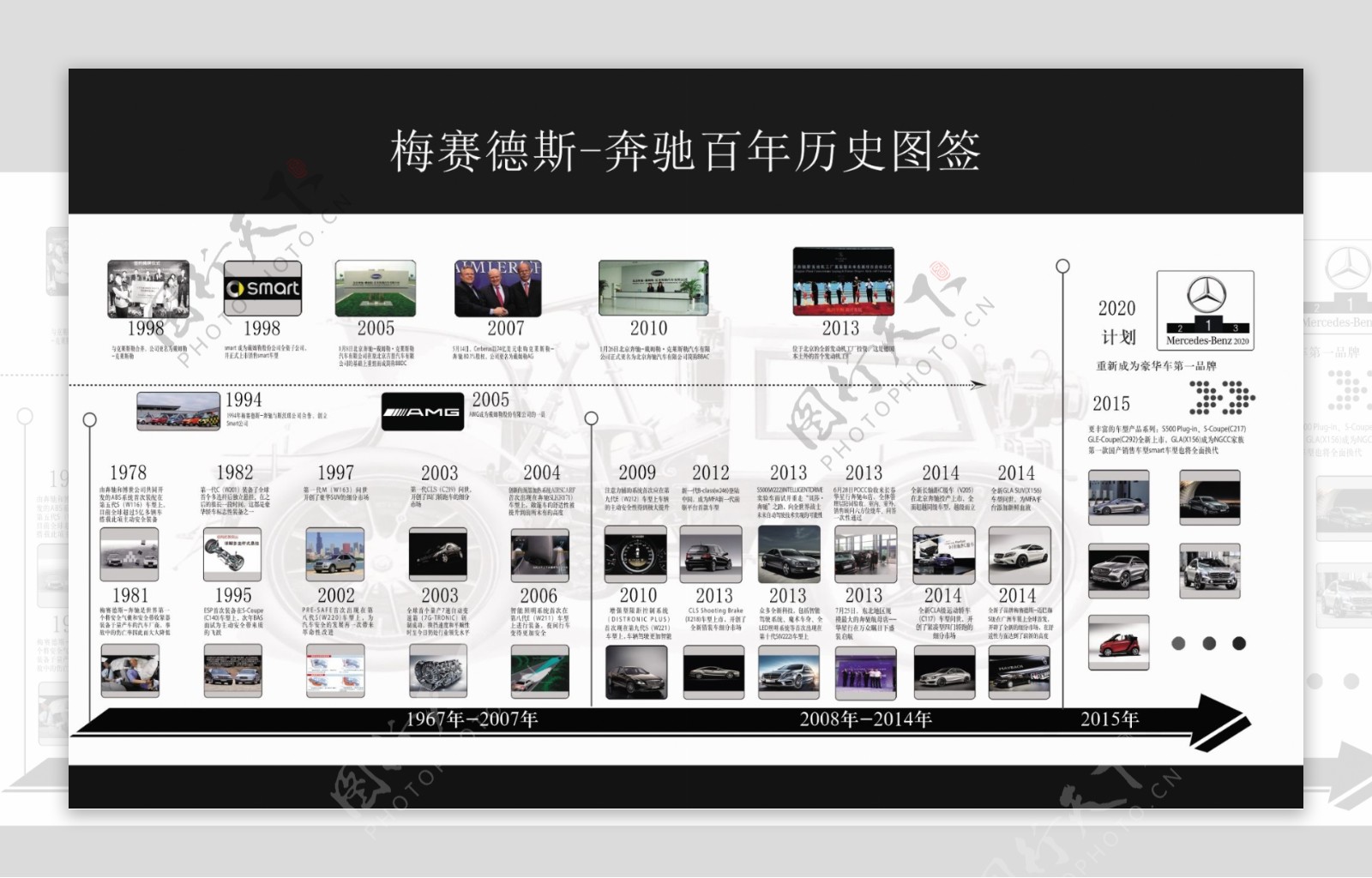Open the PRE-SAFE diagram under 2002
1372x878 pixels.
(335, 670)
